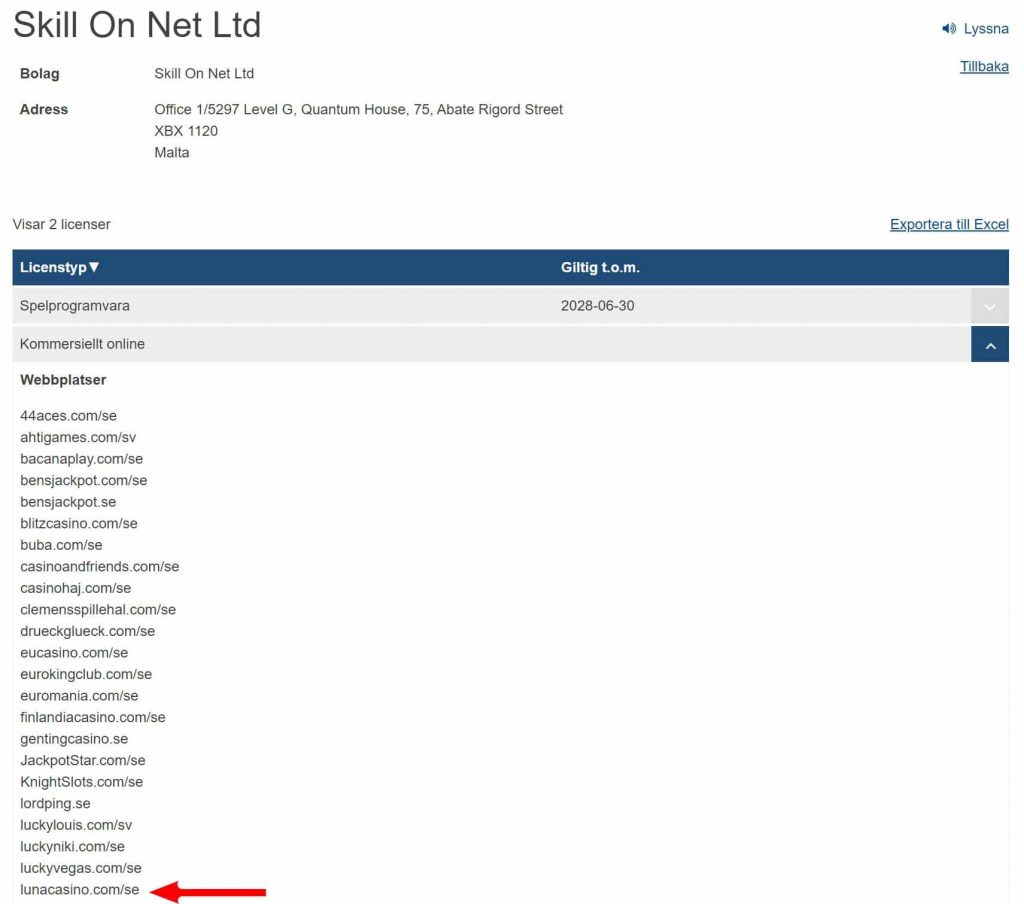The height and width of the screenshot is (904, 1024).
Task: Click the casinohaj.com/se entry
Action: pyautogui.click(x=76, y=588)
